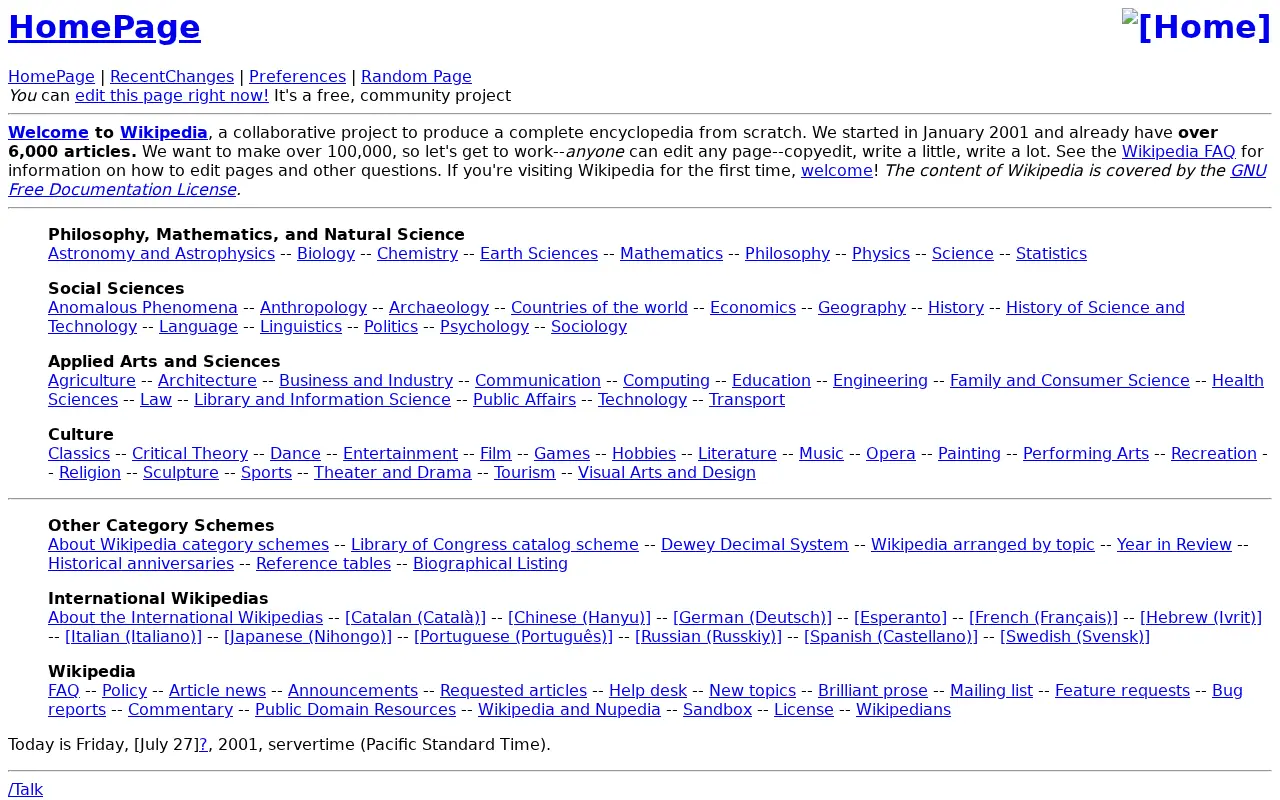This screenshot has width=1280, height=800.
Task: Click the [Swedish (Svensk)] link
Action: [x=1075, y=637]
